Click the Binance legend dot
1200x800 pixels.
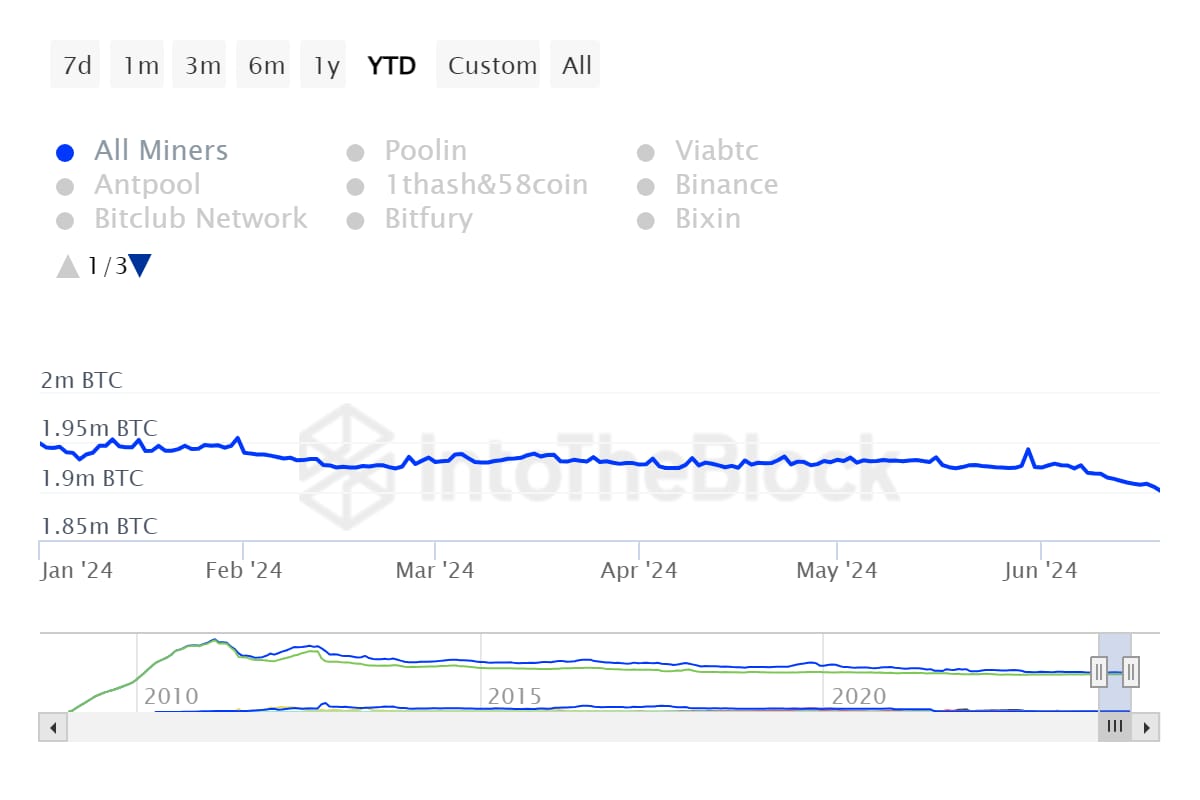click(646, 187)
